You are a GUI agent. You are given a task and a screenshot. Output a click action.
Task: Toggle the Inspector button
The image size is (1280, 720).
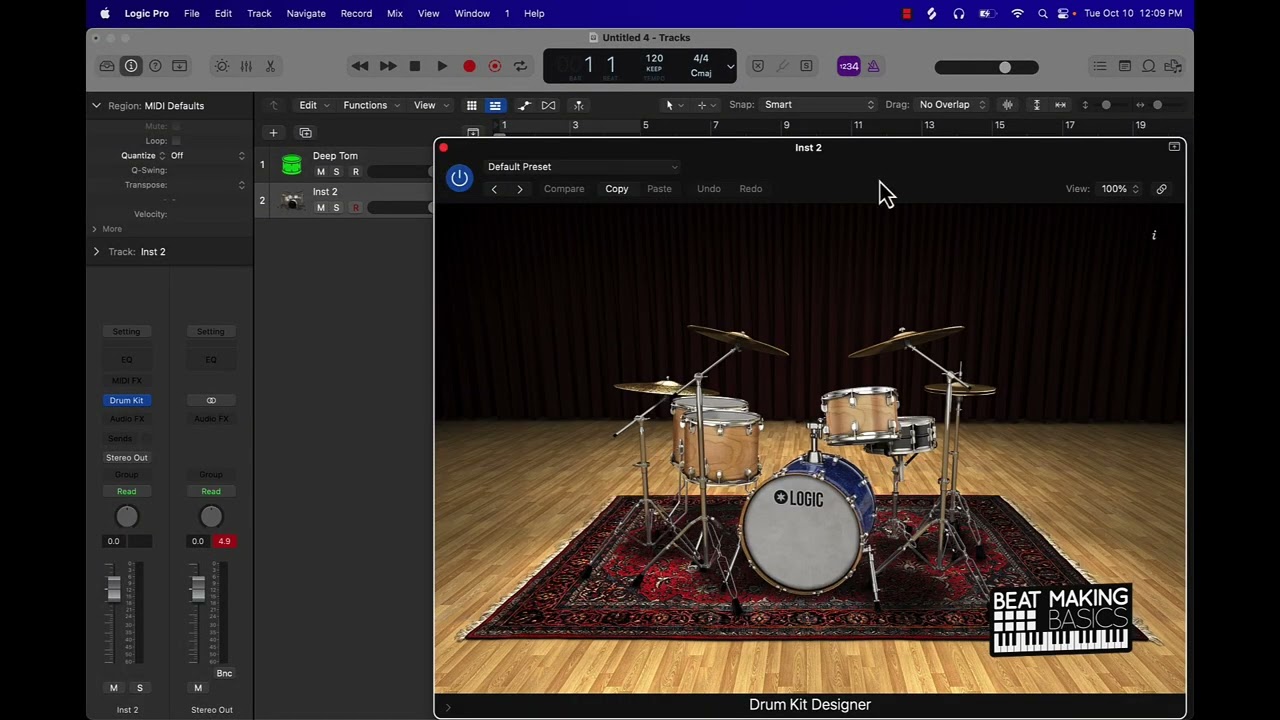click(x=131, y=66)
